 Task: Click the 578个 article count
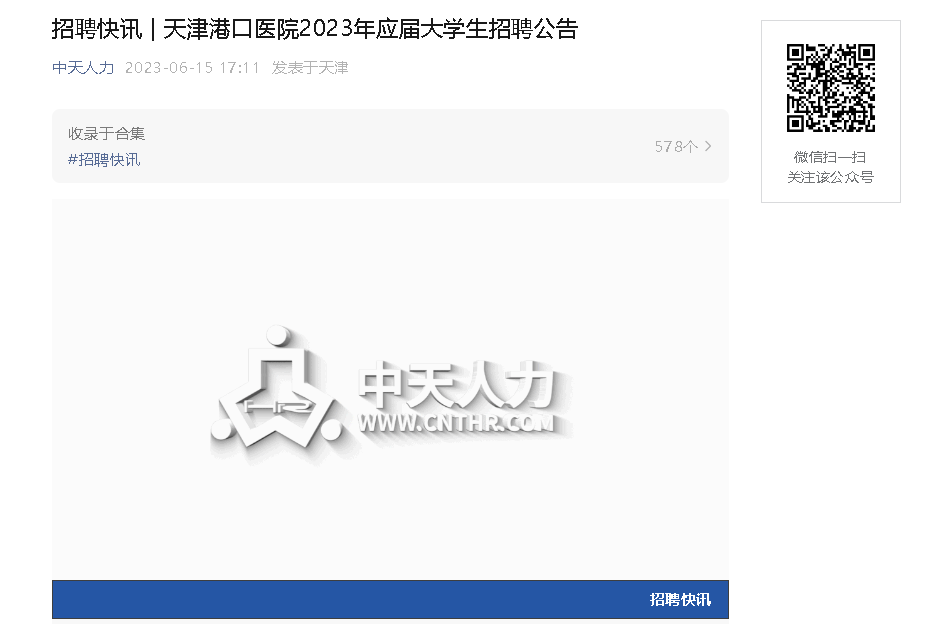click(x=676, y=146)
